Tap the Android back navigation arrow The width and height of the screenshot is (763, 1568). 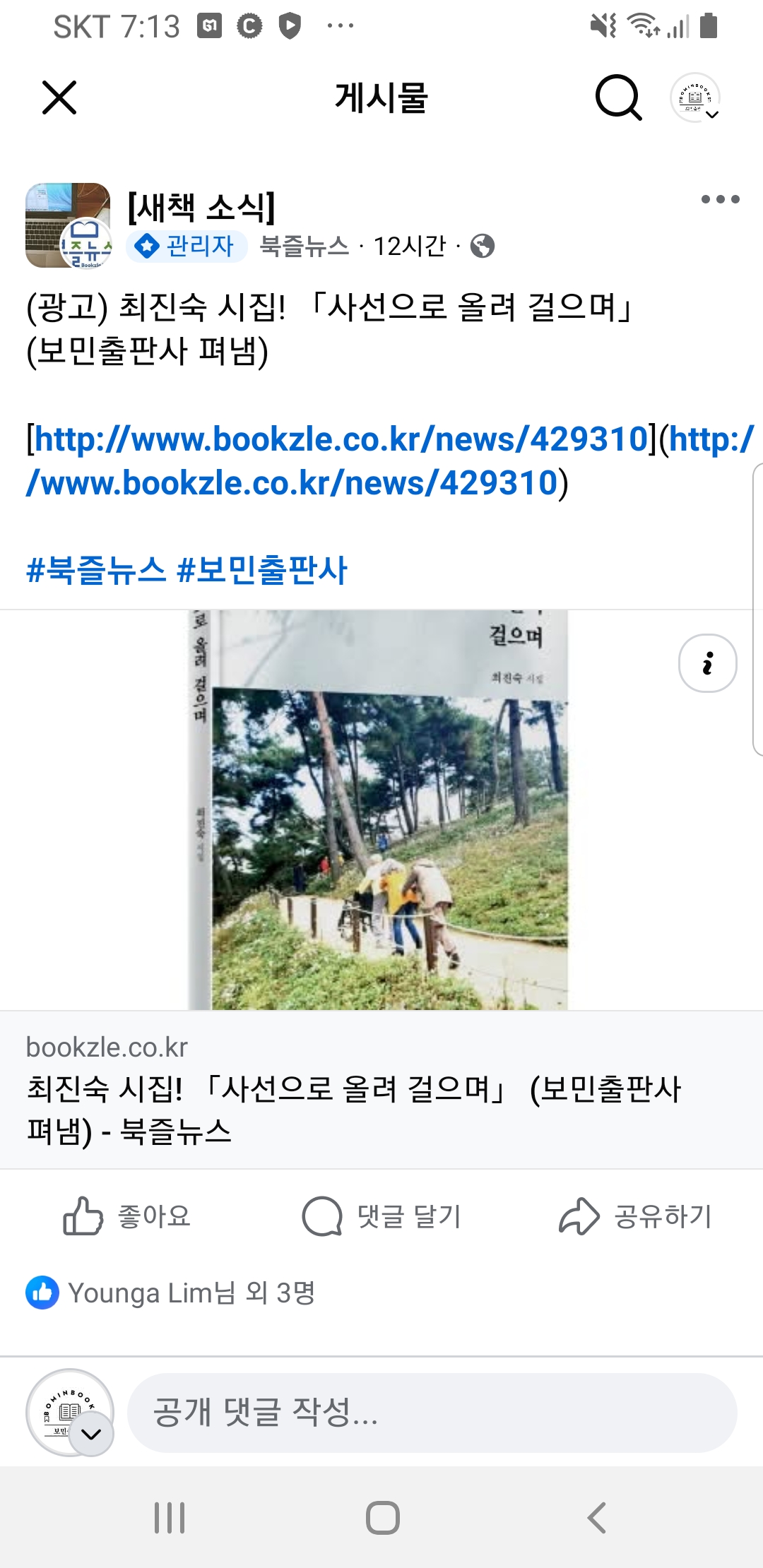597,1517
